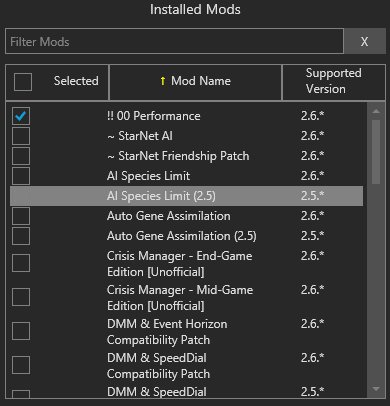The image size is (390, 406).
Task: Select highlighted AI Species Limit (2.5) row
Action: 187,196
